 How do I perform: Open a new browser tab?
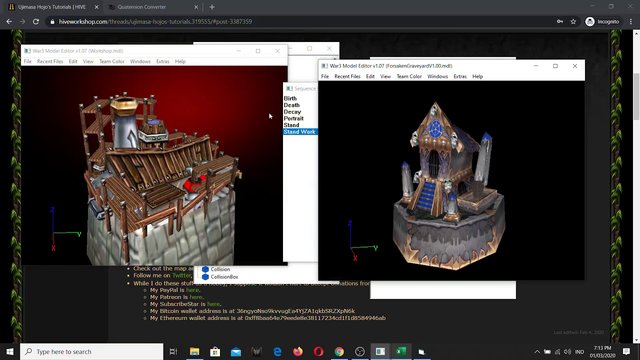[212, 7]
